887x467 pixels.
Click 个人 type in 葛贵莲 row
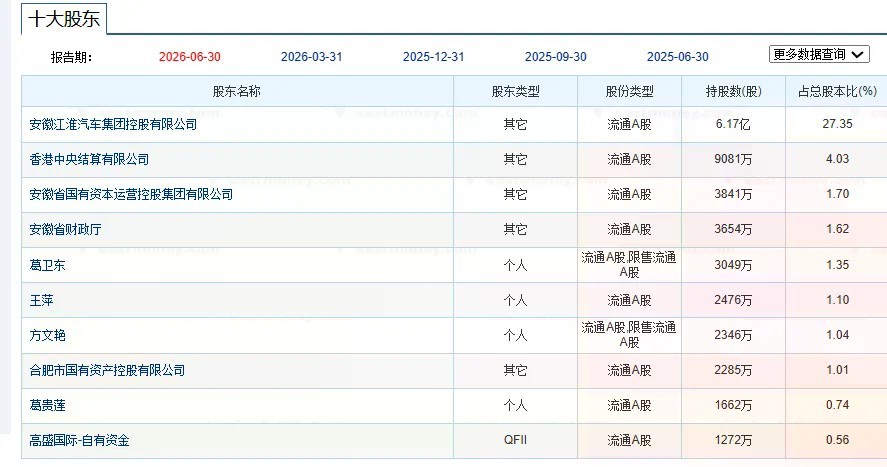[x=515, y=405]
